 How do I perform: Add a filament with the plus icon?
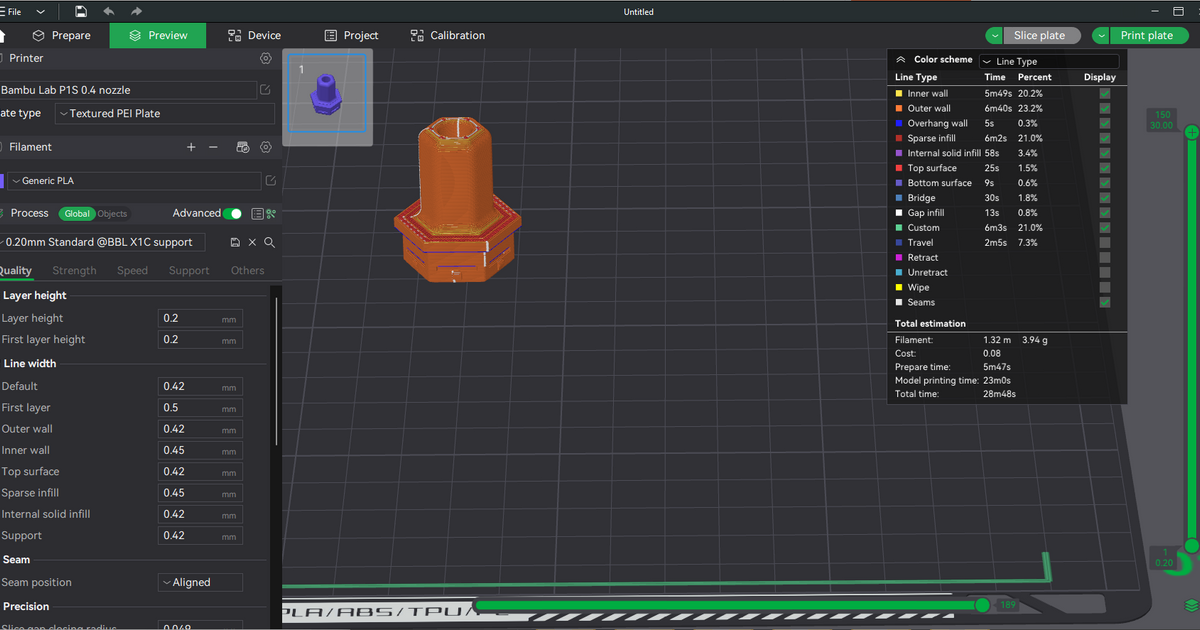point(191,147)
